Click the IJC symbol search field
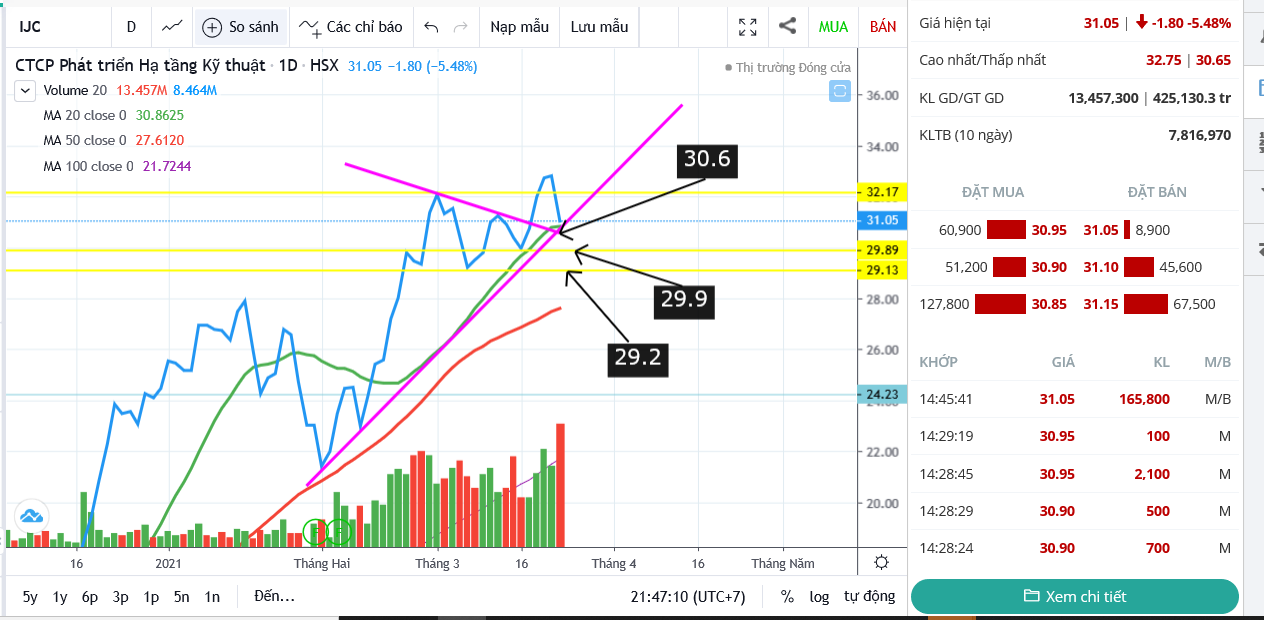The height and width of the screenshot is (620, 1264). click(58, 27)
